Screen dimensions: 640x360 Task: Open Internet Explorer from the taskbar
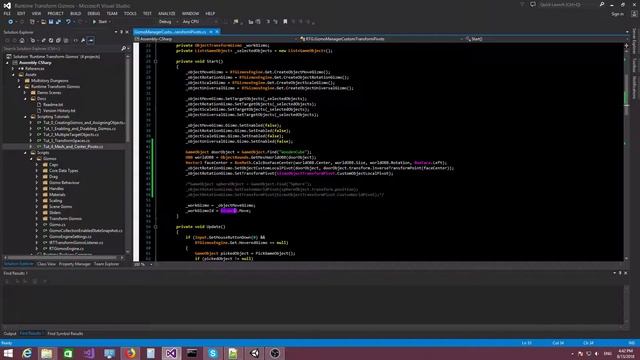click(x=27, y=353)
